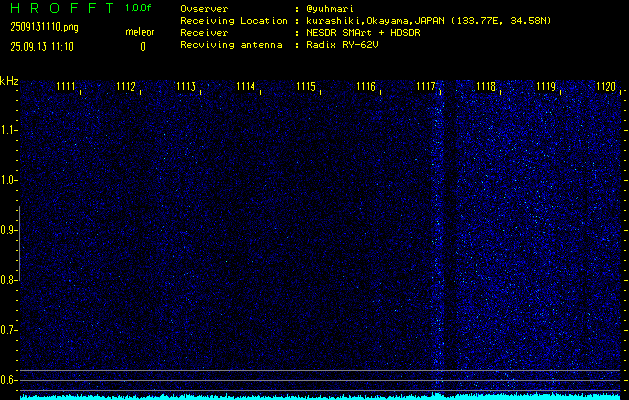
Task: Click the 1113 time marker
Action: pos(186,86)
